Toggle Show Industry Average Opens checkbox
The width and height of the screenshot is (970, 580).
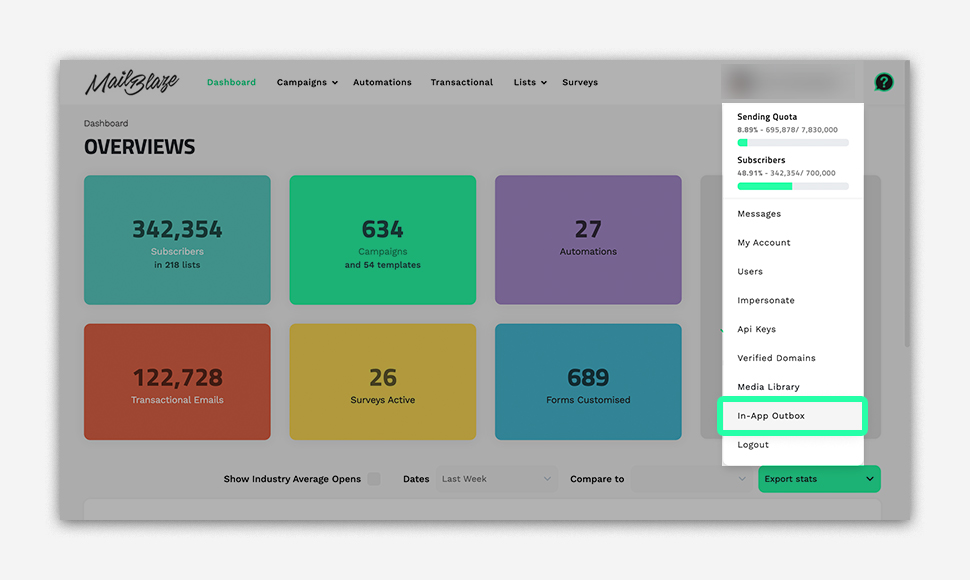(374, 479)
